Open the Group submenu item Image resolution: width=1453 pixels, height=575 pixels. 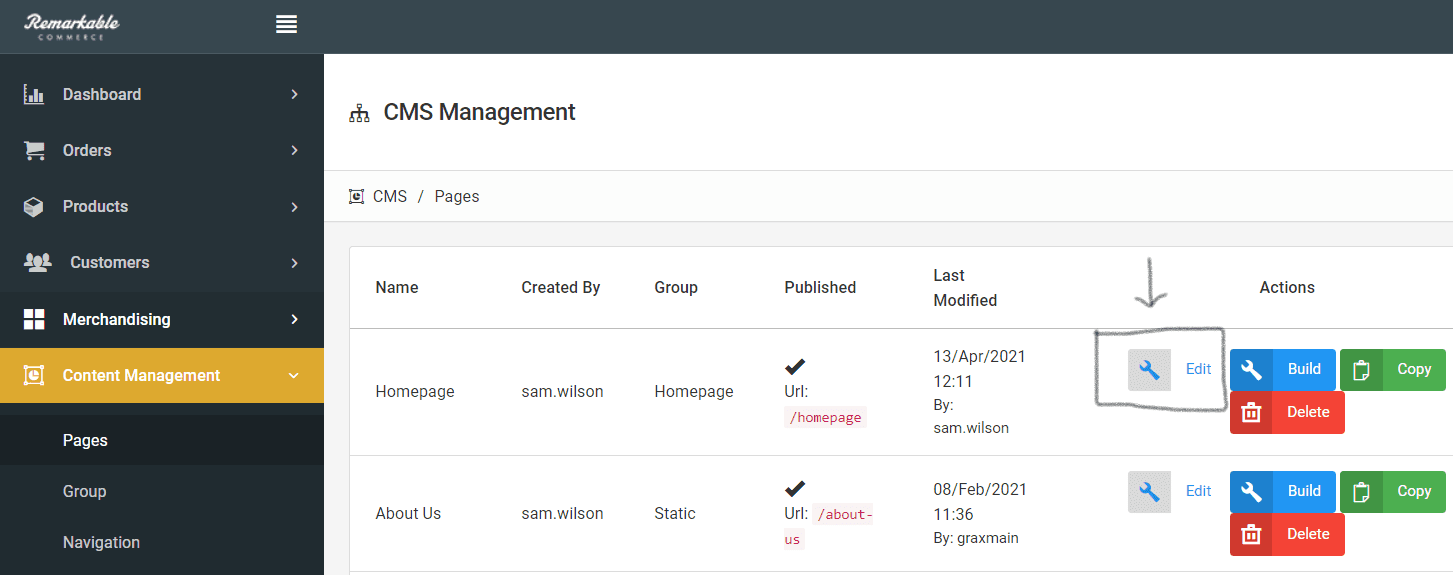[x=85, y=492]
